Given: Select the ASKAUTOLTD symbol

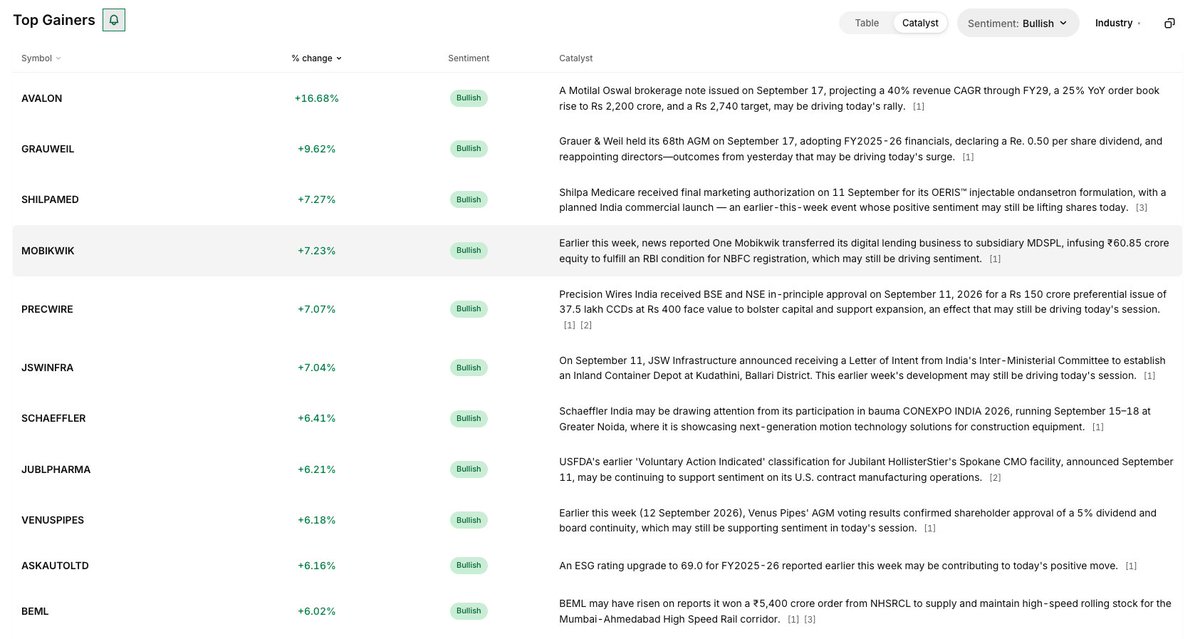Looking at the screenshot, I should pos(55,566).
